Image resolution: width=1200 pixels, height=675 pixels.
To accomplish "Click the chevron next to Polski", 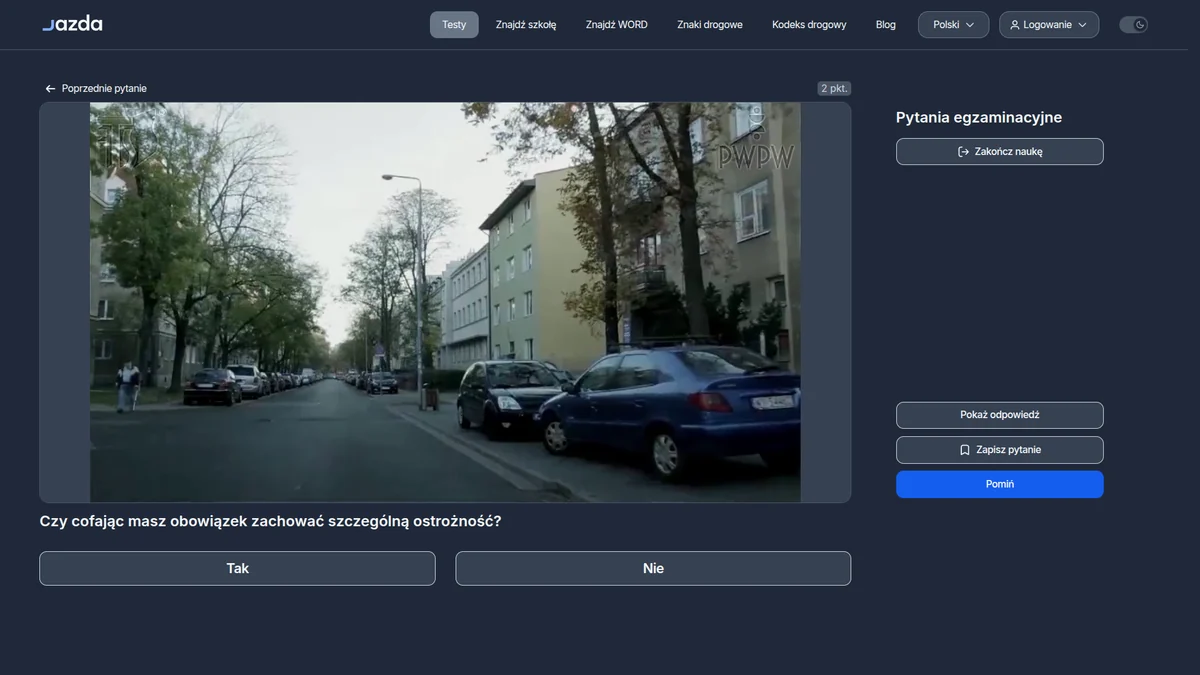I will (x=970, y=25).
